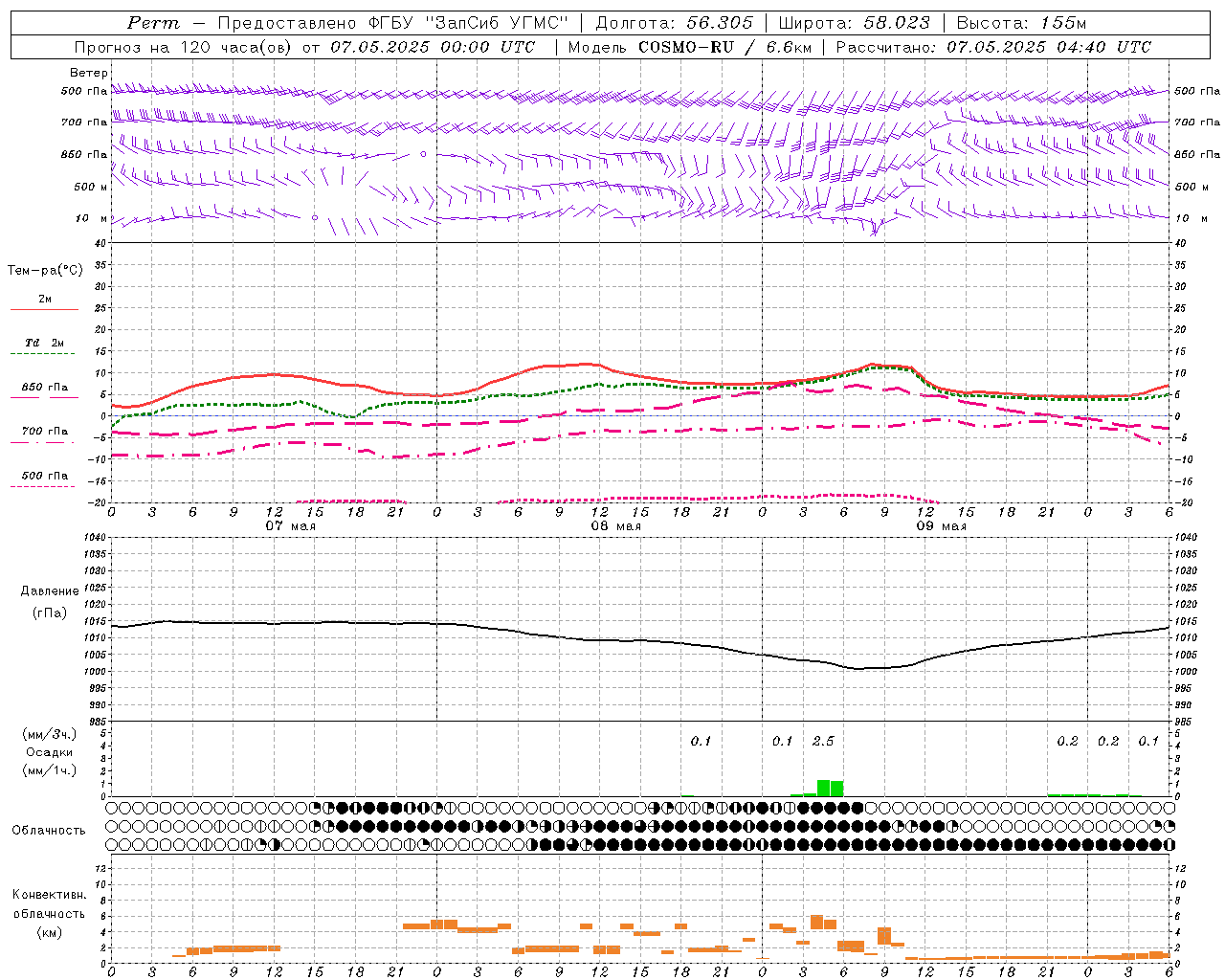Click the '08 мая' date label
Viewport: 1225px width, 980px height.
point(616,526)
